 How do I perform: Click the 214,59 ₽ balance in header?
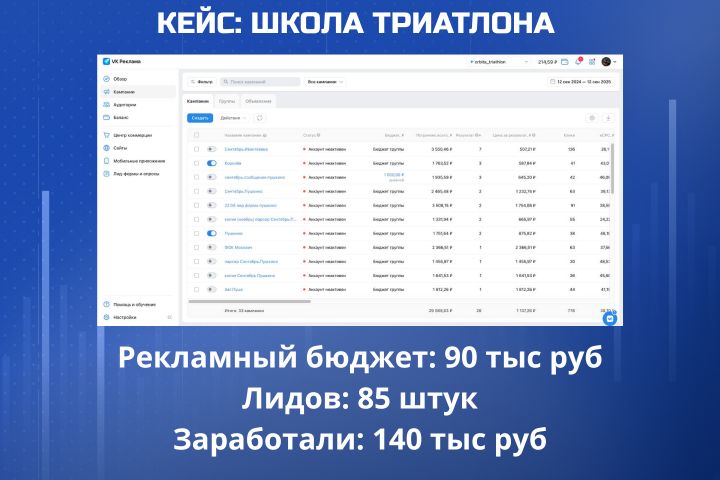pos(547,62)
